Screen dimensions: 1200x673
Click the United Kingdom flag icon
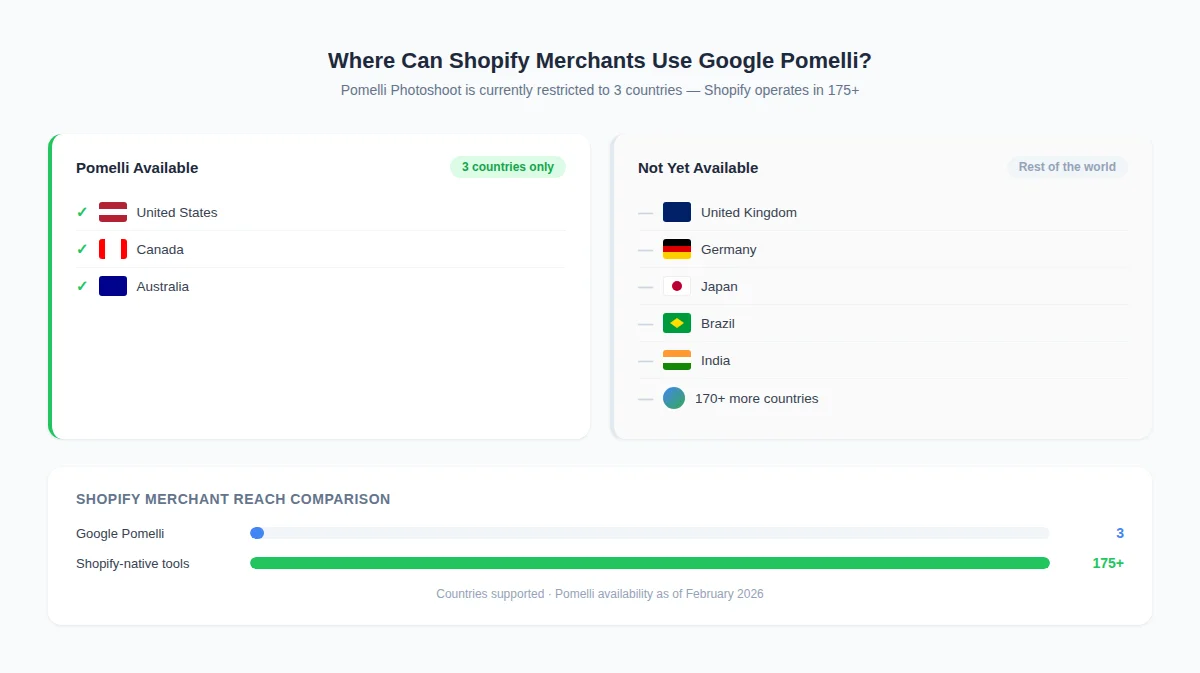click(x=677, y=212)
